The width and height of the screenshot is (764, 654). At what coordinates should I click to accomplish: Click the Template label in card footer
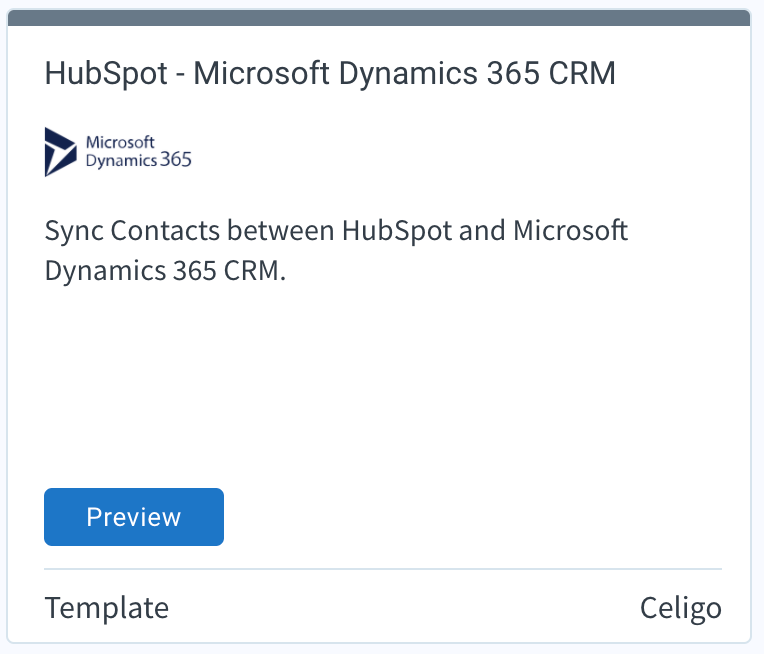pos(107,608)
